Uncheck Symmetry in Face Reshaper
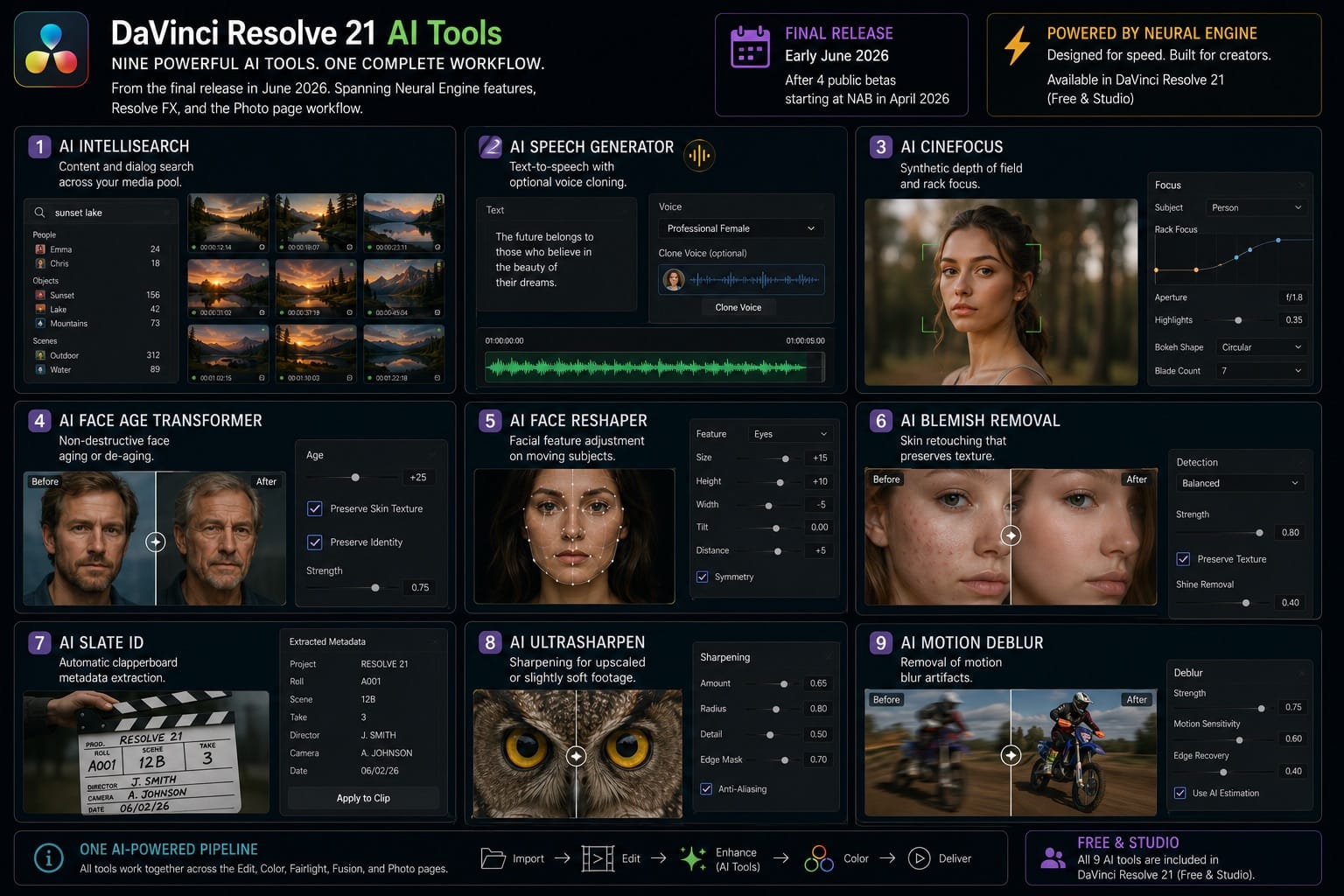 702,577
